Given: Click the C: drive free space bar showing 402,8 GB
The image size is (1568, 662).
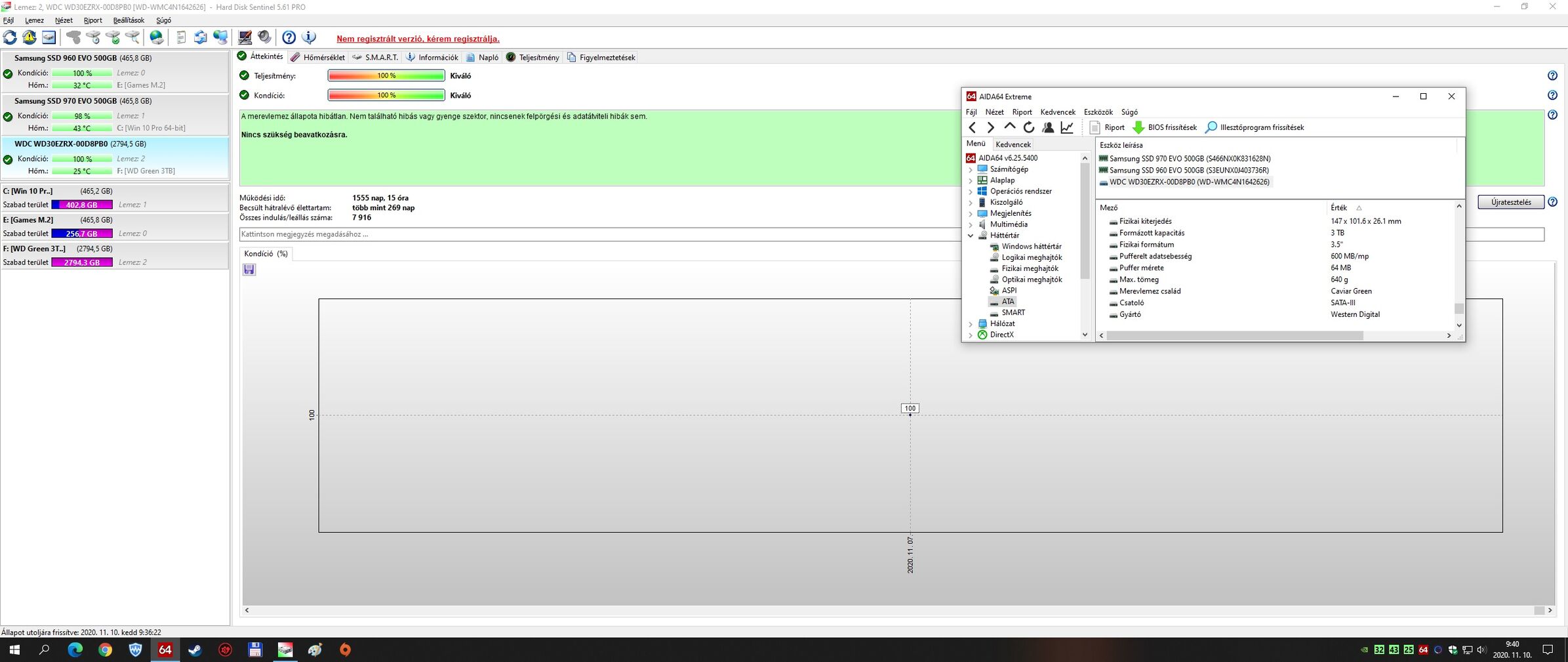Looking at the screenshot, I should pyautogui.click(x=82, y=205).
